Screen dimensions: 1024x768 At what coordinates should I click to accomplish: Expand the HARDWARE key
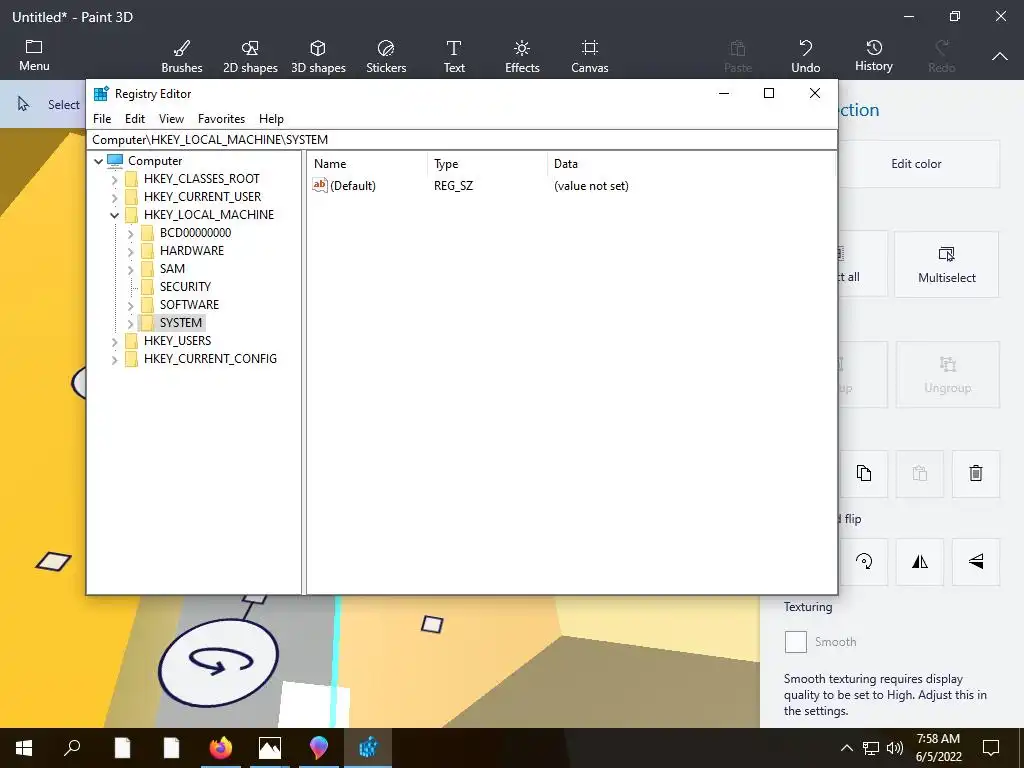click(x=131, y=251)
